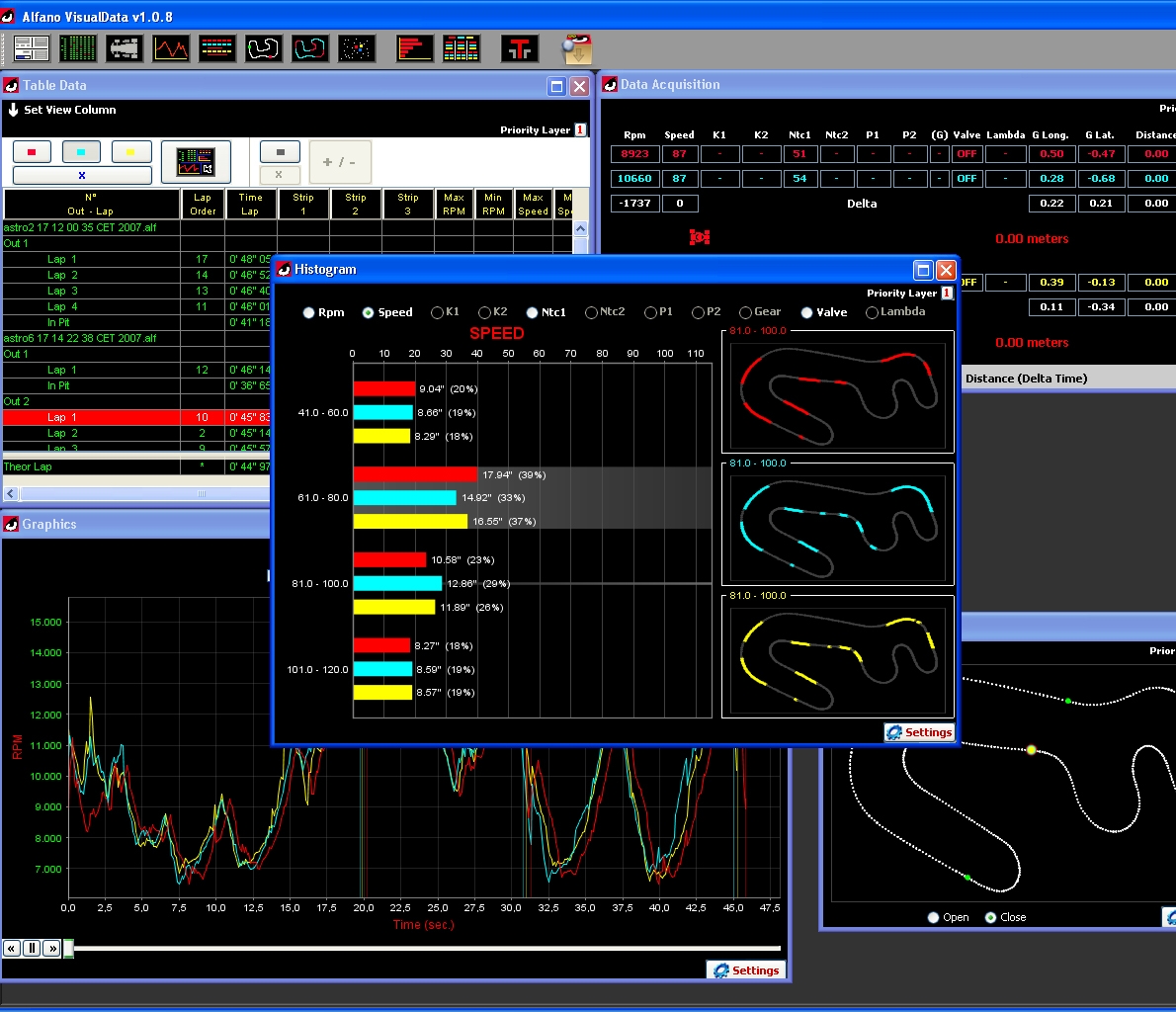The height and width of the screenshot is (1012, 1176).
Task: Select the Rpm radio button in Histogram
Action: 308,313
